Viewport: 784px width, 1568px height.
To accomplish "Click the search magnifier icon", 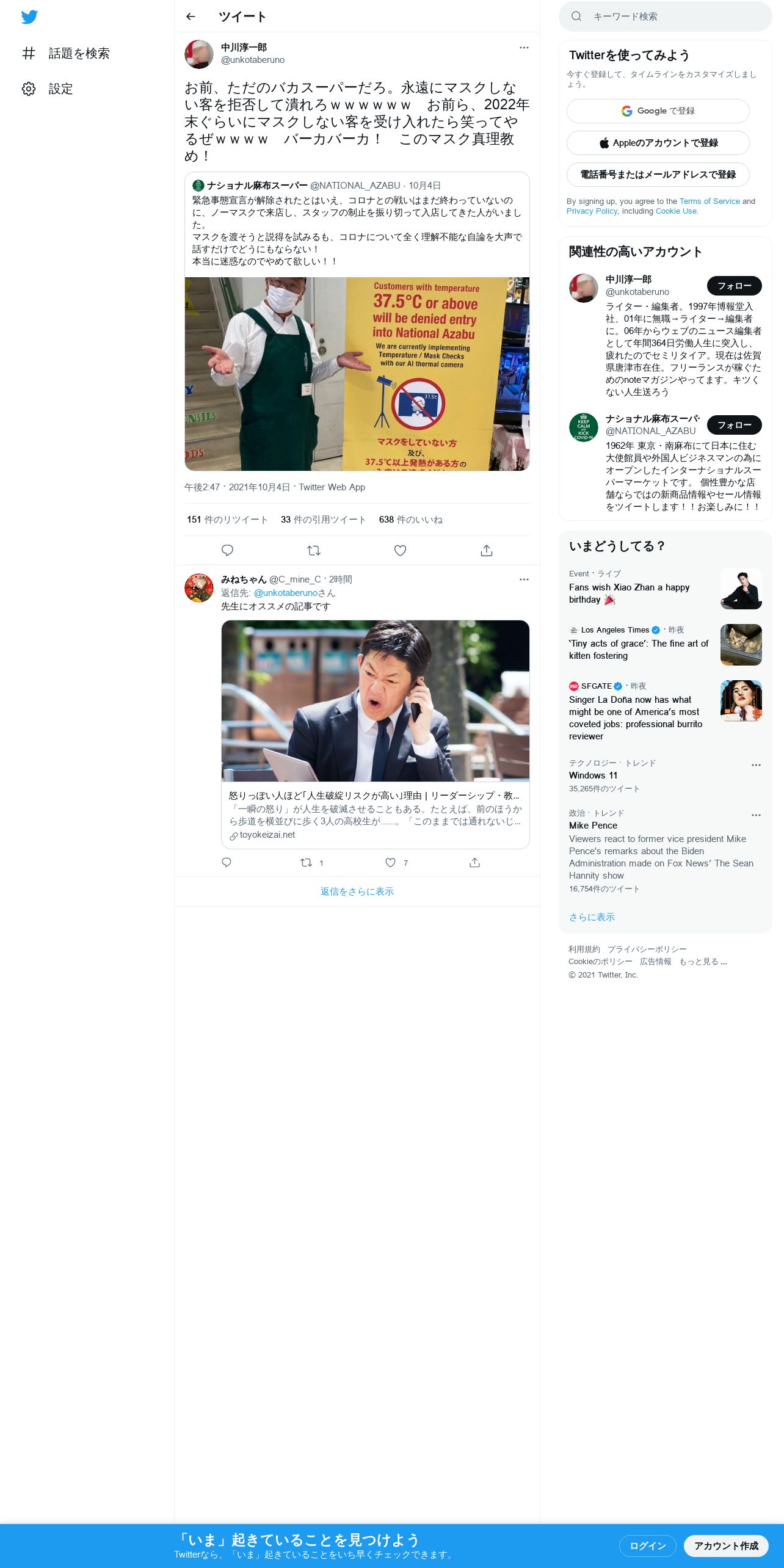I will (576, 16).
